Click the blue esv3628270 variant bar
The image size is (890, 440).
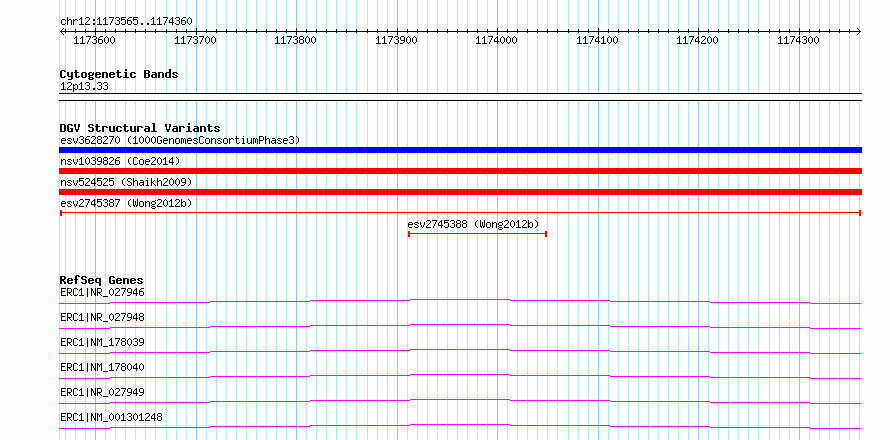click(460, 150)
